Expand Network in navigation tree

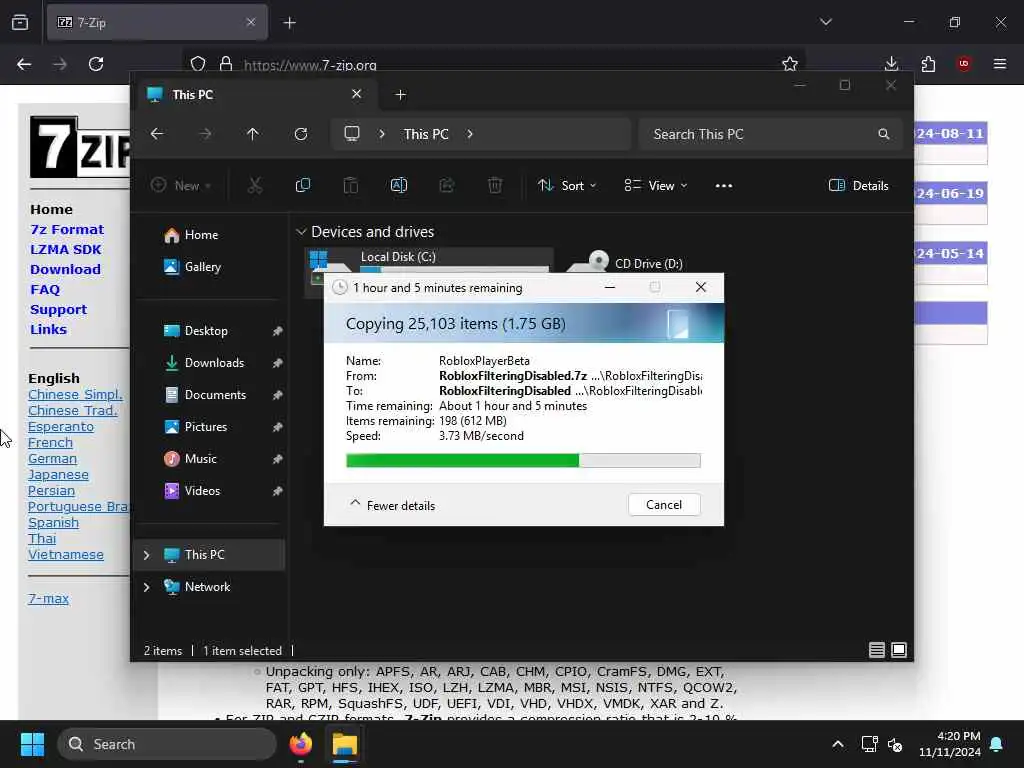point(146,586)
